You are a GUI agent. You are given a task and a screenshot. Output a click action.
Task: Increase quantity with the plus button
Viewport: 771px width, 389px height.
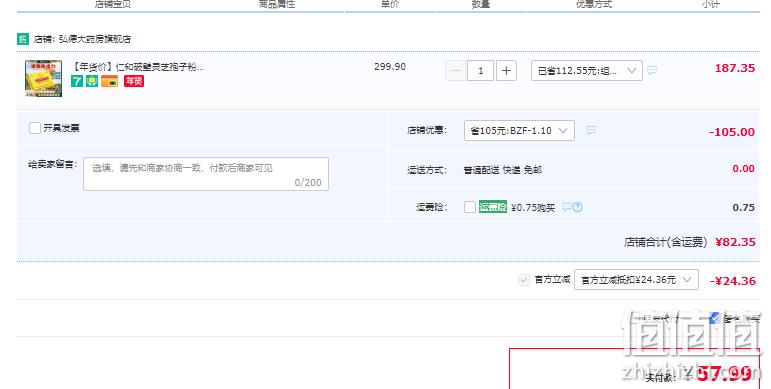(506, 71)
